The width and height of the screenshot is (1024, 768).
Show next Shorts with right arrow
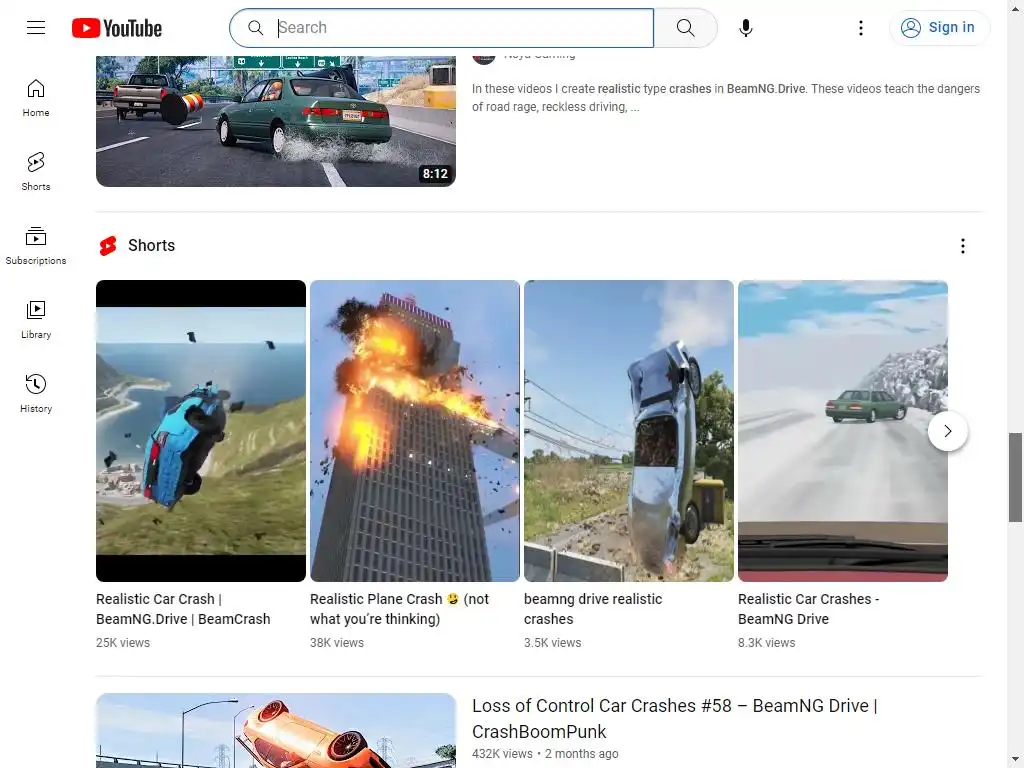[x=948, y=431]
